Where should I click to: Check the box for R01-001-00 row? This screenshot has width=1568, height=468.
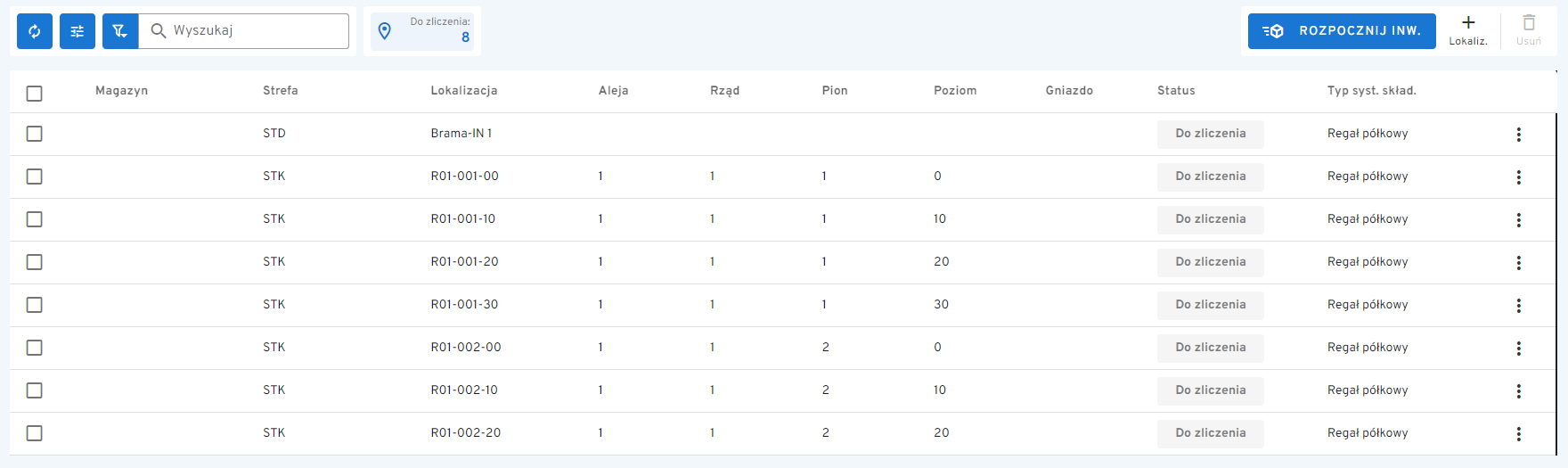coord(35,177)
